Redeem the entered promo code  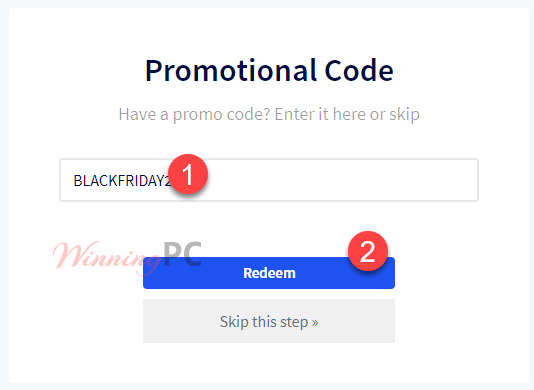(x=269, y=273)
